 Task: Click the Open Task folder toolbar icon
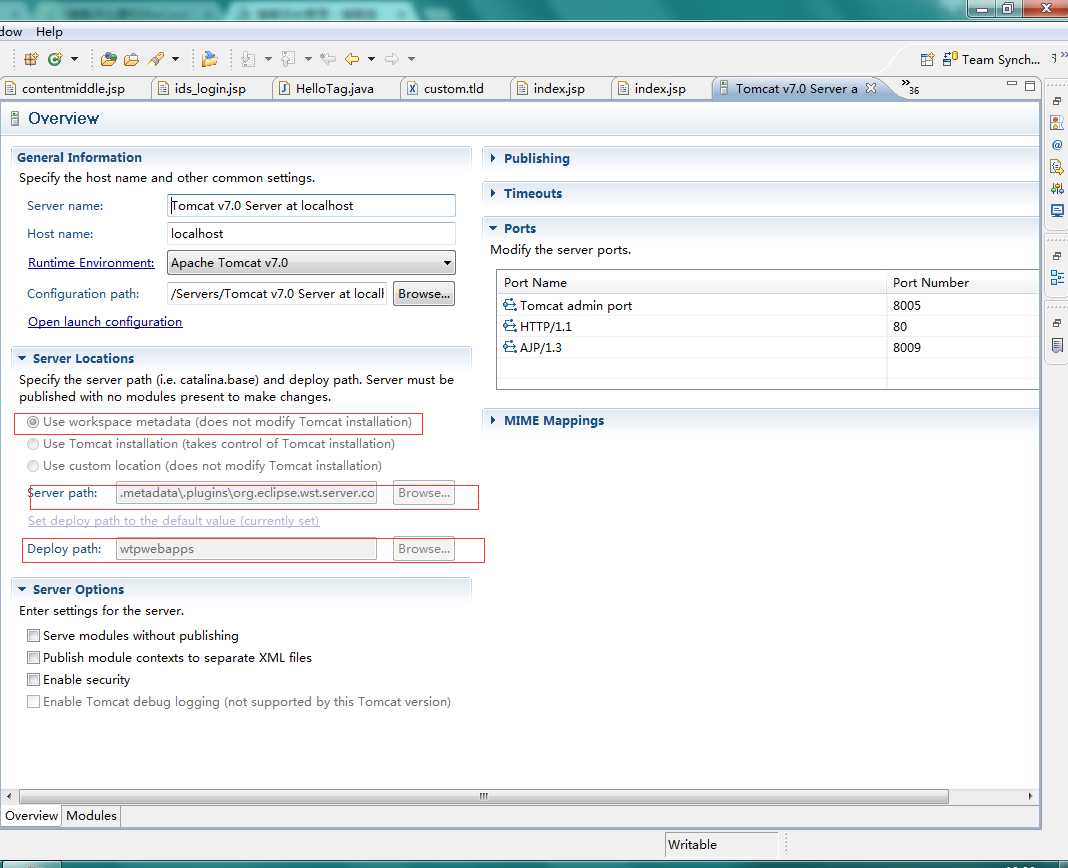pyautogui.click(x=131, y=59)
